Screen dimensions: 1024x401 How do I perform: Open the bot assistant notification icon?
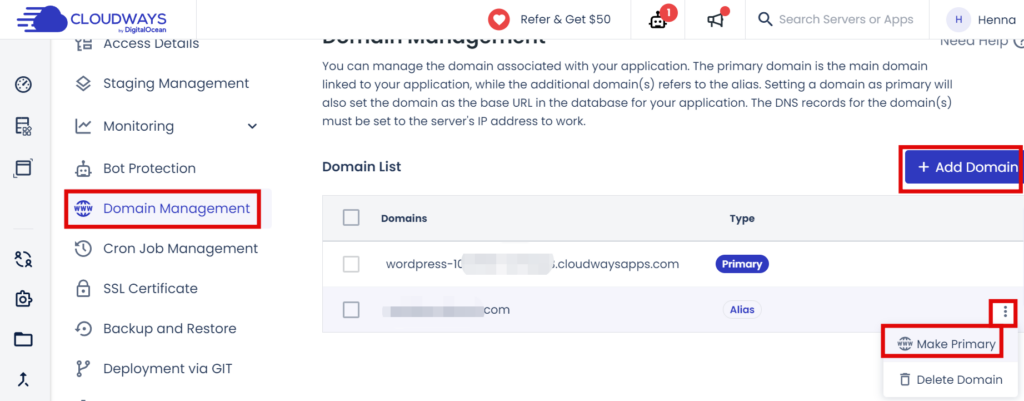658,20
